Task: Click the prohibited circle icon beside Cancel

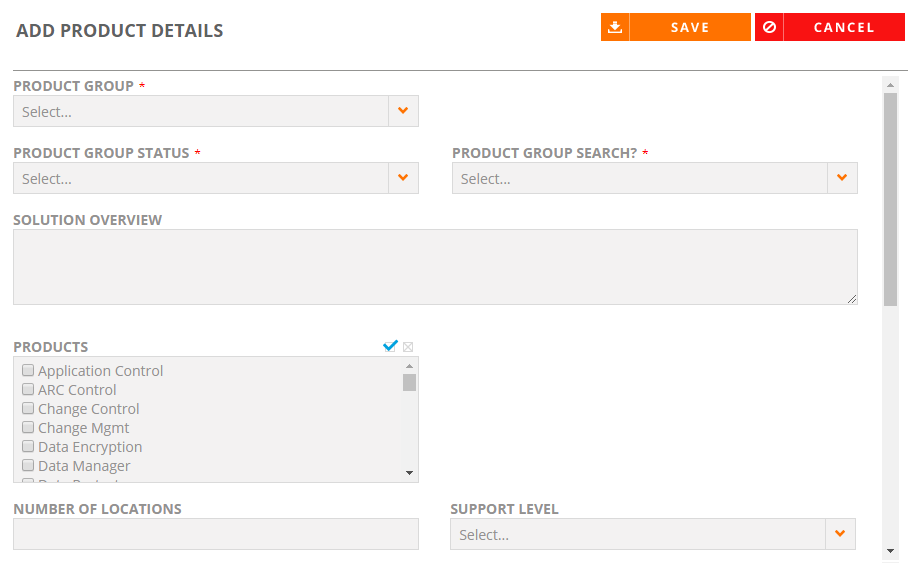Action: (x=769, y=28)
